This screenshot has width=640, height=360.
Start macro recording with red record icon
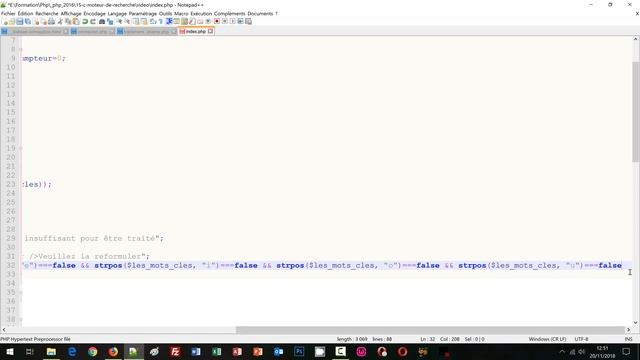[x=217, y=22]
